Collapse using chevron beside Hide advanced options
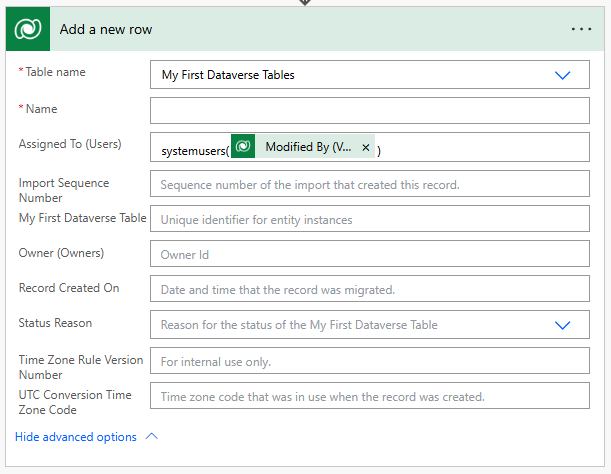This screenshot has height=474, width=611. click(x=152, y=437)
